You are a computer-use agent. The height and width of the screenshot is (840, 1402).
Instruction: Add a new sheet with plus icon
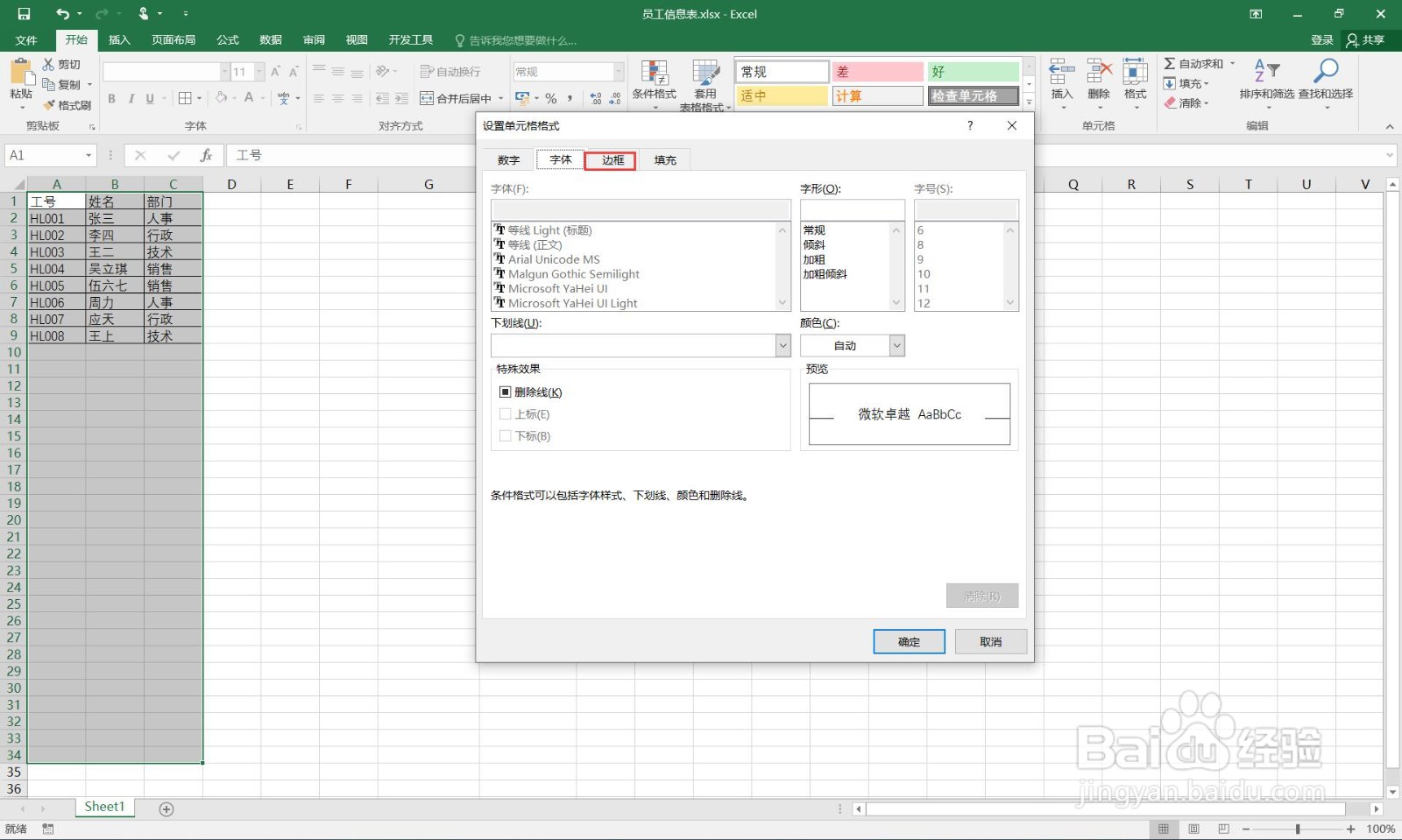pos(166,809)
